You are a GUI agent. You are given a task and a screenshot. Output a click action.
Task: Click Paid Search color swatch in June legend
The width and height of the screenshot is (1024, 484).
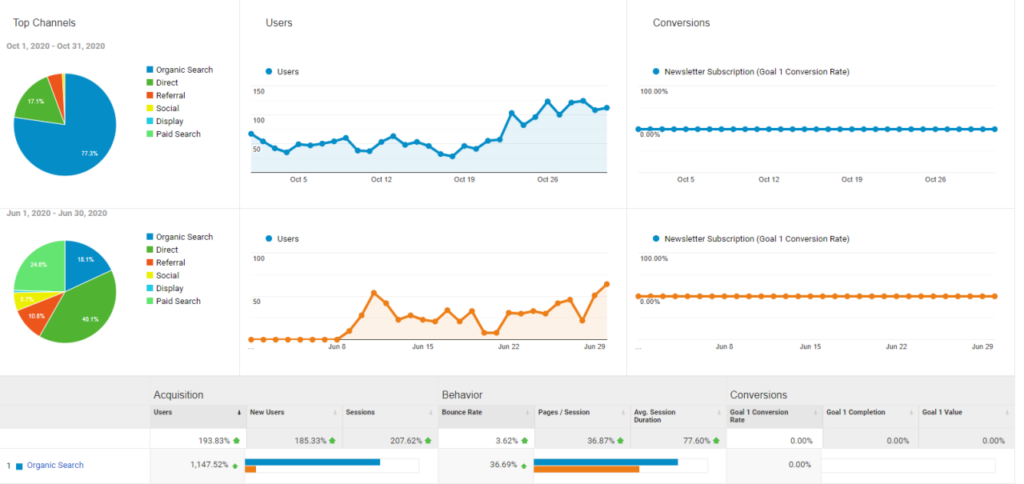click(149, 301)
